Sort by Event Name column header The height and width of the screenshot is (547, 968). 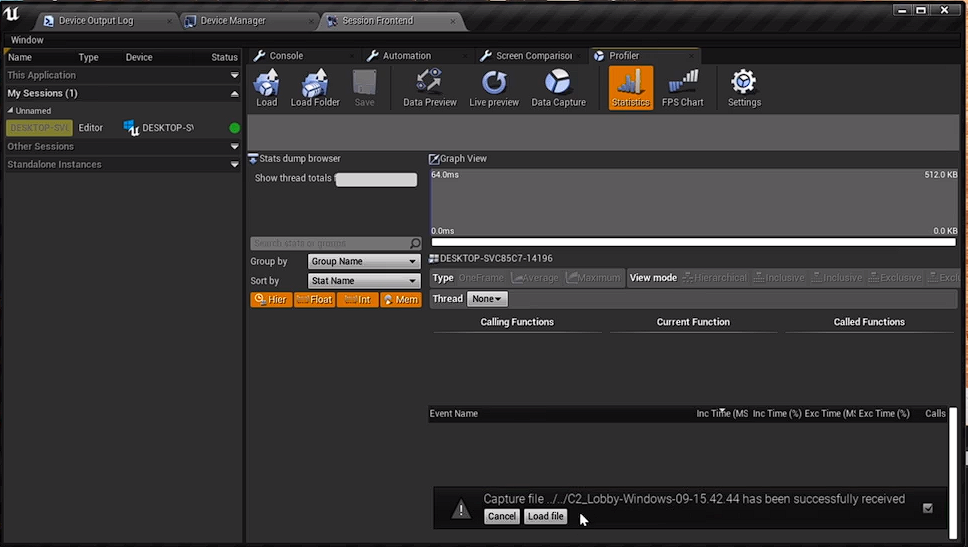(454, 414)
